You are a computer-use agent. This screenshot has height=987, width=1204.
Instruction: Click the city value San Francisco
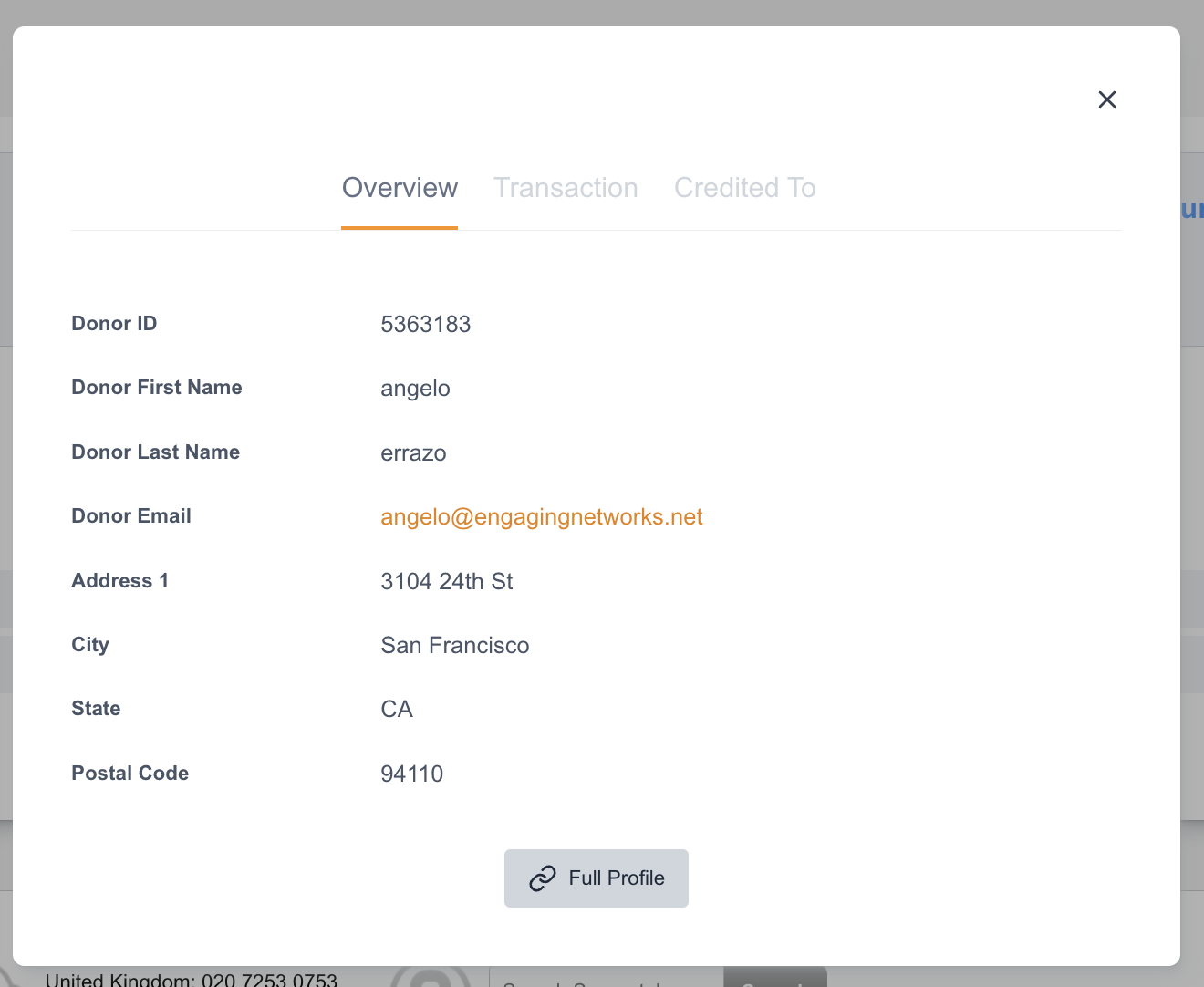pos(454,646)
